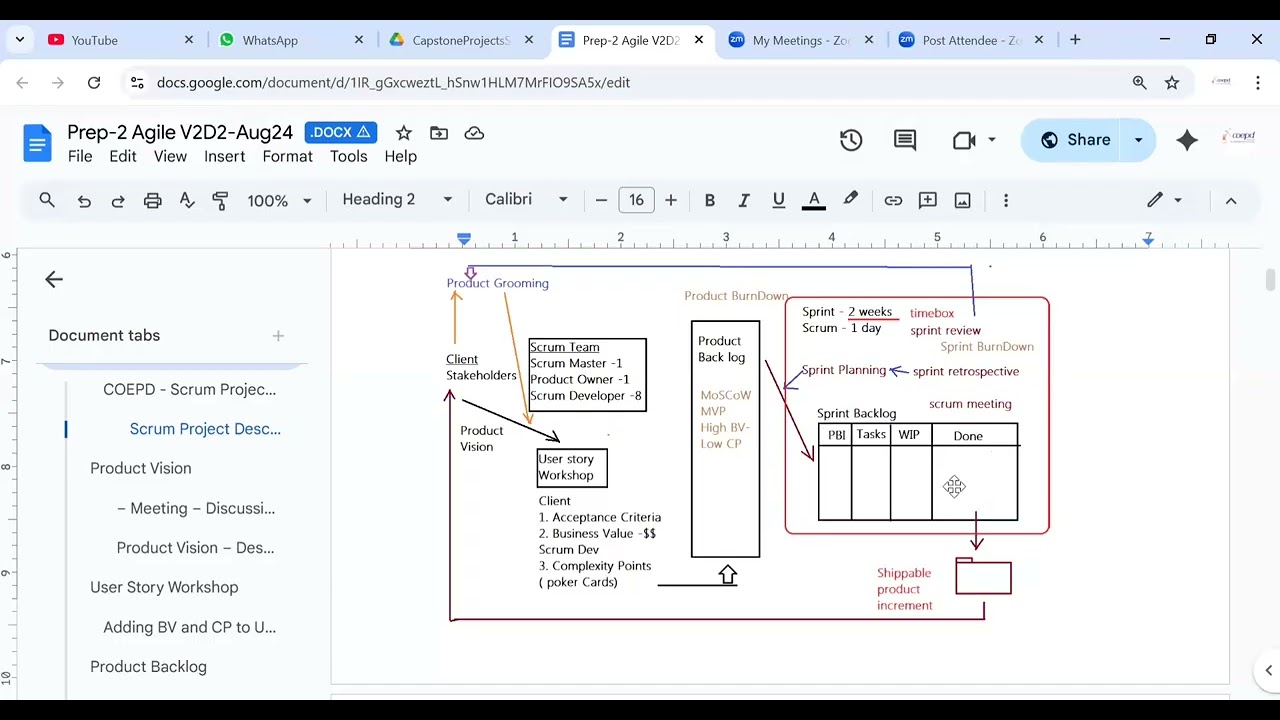Collapse the toolbar with the chevron
Image resolution: width=1280 pixels, height=720 pixels.
pyautogui.click(x=1231, y=201)
